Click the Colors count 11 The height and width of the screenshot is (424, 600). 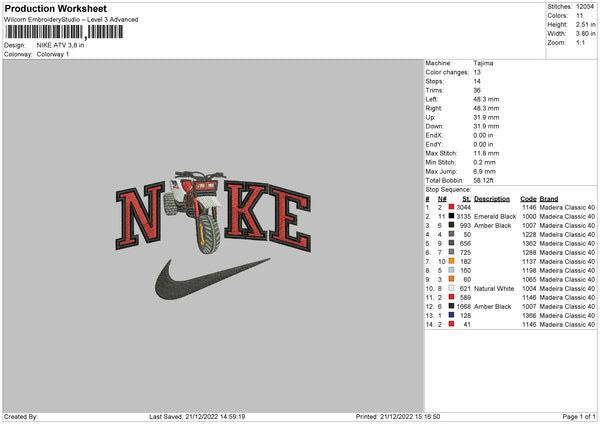tap(580, 16)
